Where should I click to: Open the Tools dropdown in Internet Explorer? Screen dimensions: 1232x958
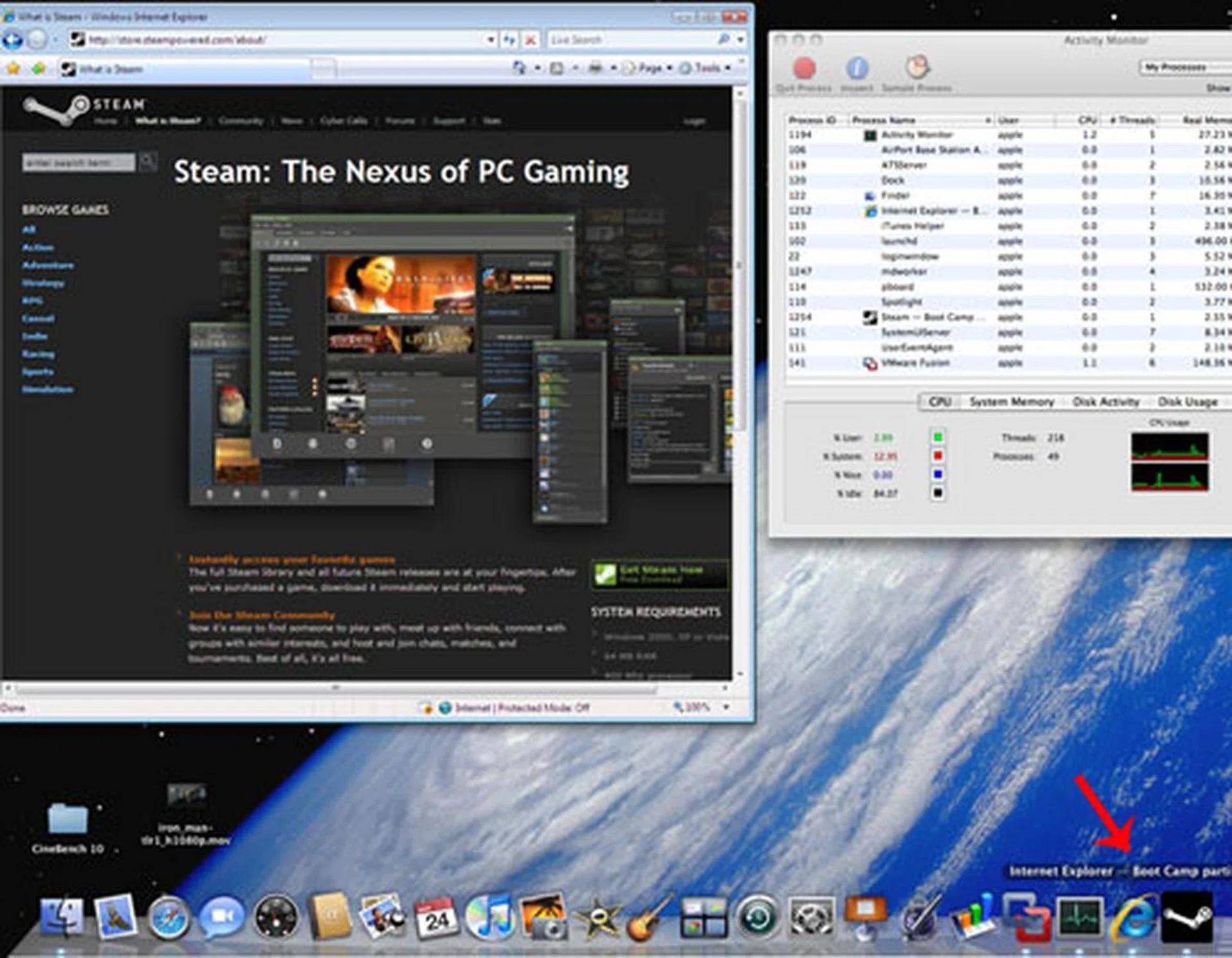pyautogui.click(x=706, y=67)
